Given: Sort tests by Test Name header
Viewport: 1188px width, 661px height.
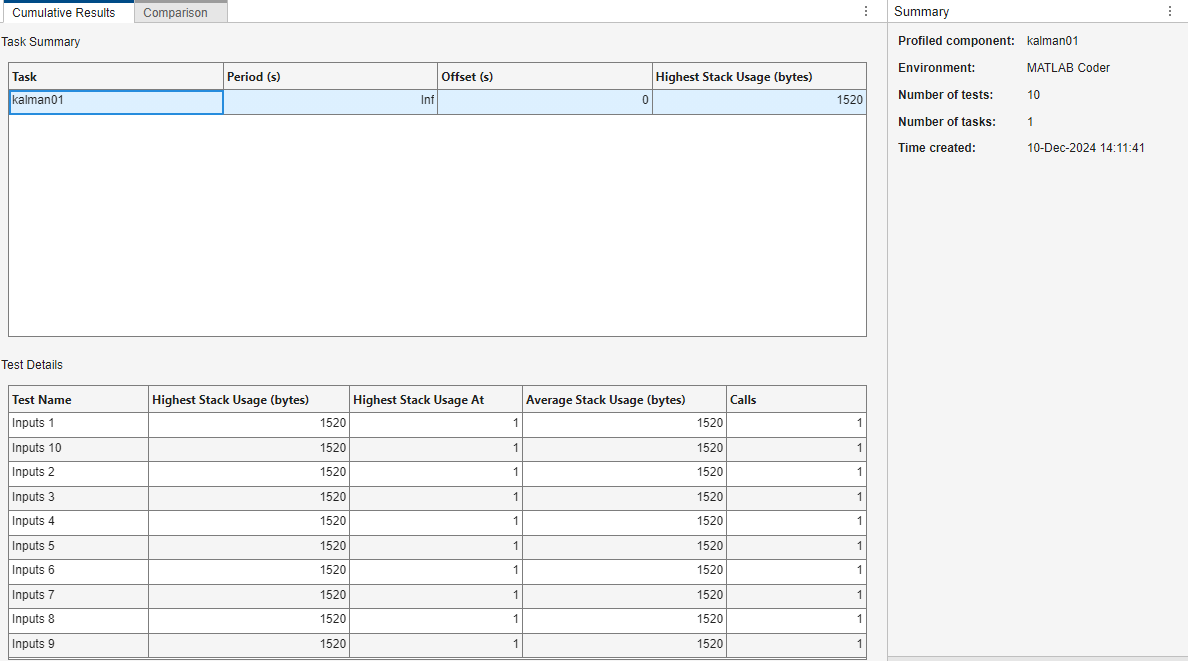Looking at the screenshot, I should pos(78,400).
